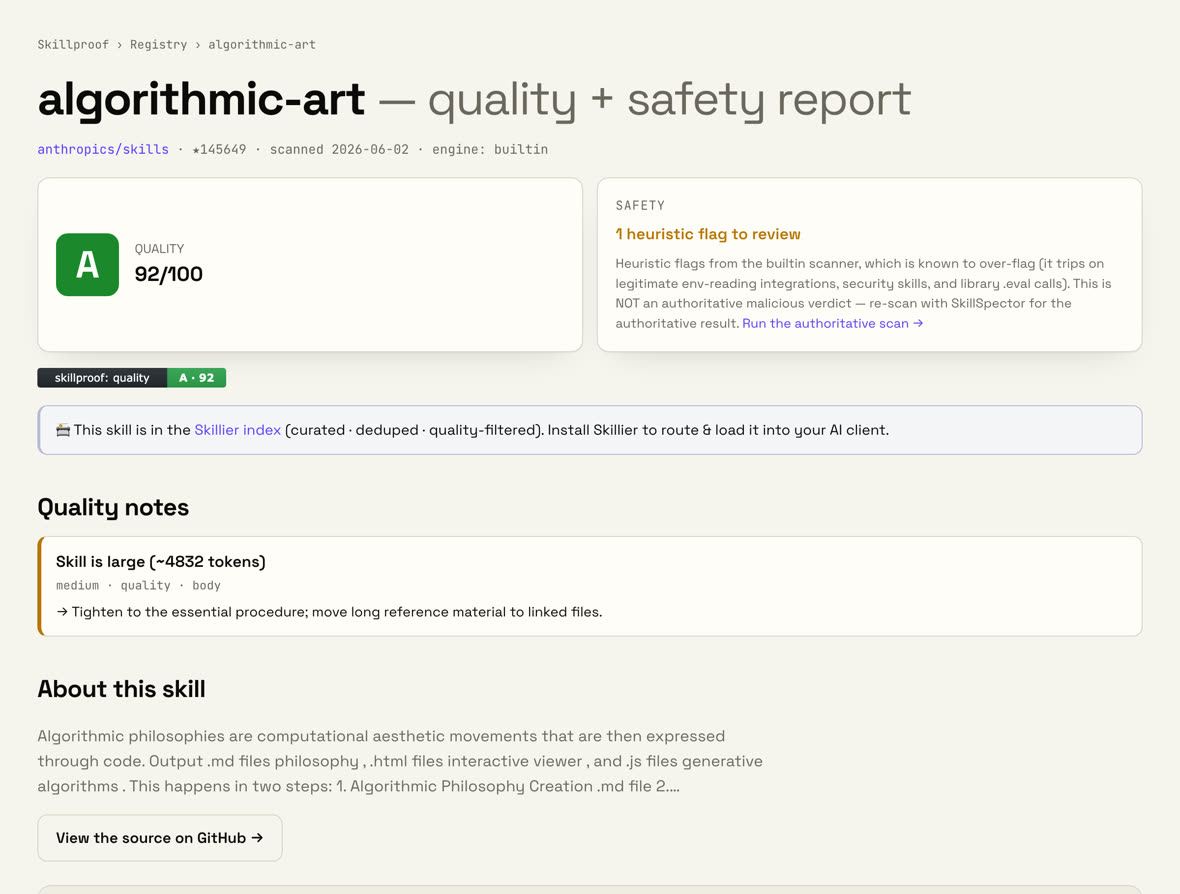Image resolution: width=1180 pixels, height=894 pixels.
Task: Click 'Skill is large (~4832 tokens)' note
Action: click(160, 561)
